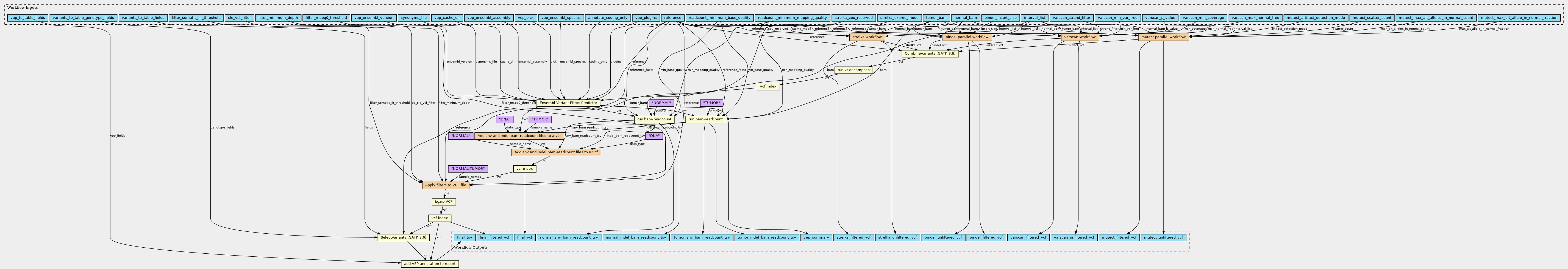Click the strelka_filtered_vcf output node
Screen dimensions: 1568x269
pos(853,237)
